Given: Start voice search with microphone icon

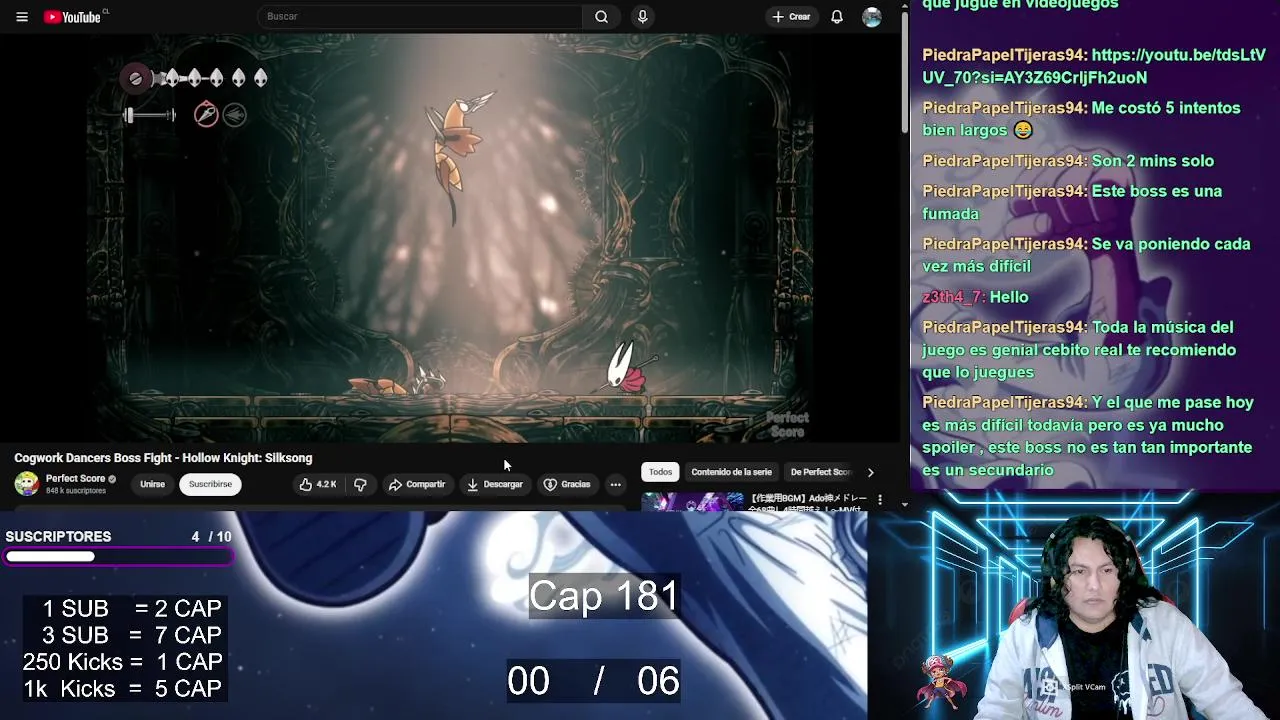Looking at the screenshot, I should pos(642,16).
